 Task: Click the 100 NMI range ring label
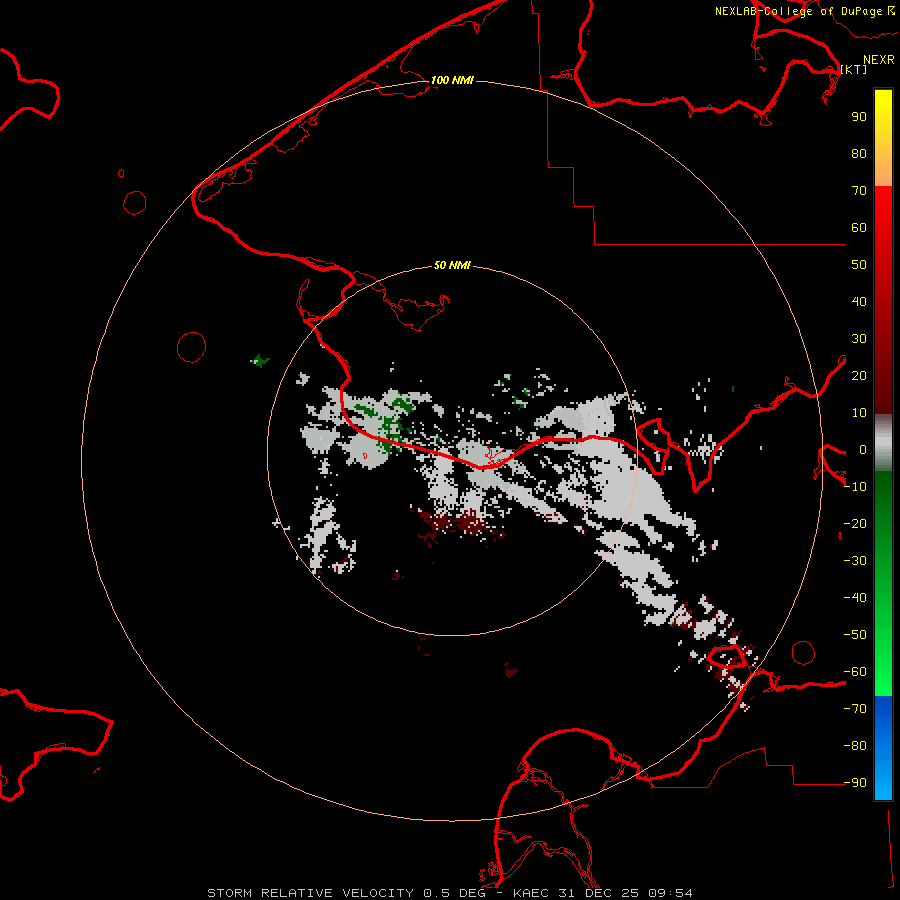click(x=452, y=80)
